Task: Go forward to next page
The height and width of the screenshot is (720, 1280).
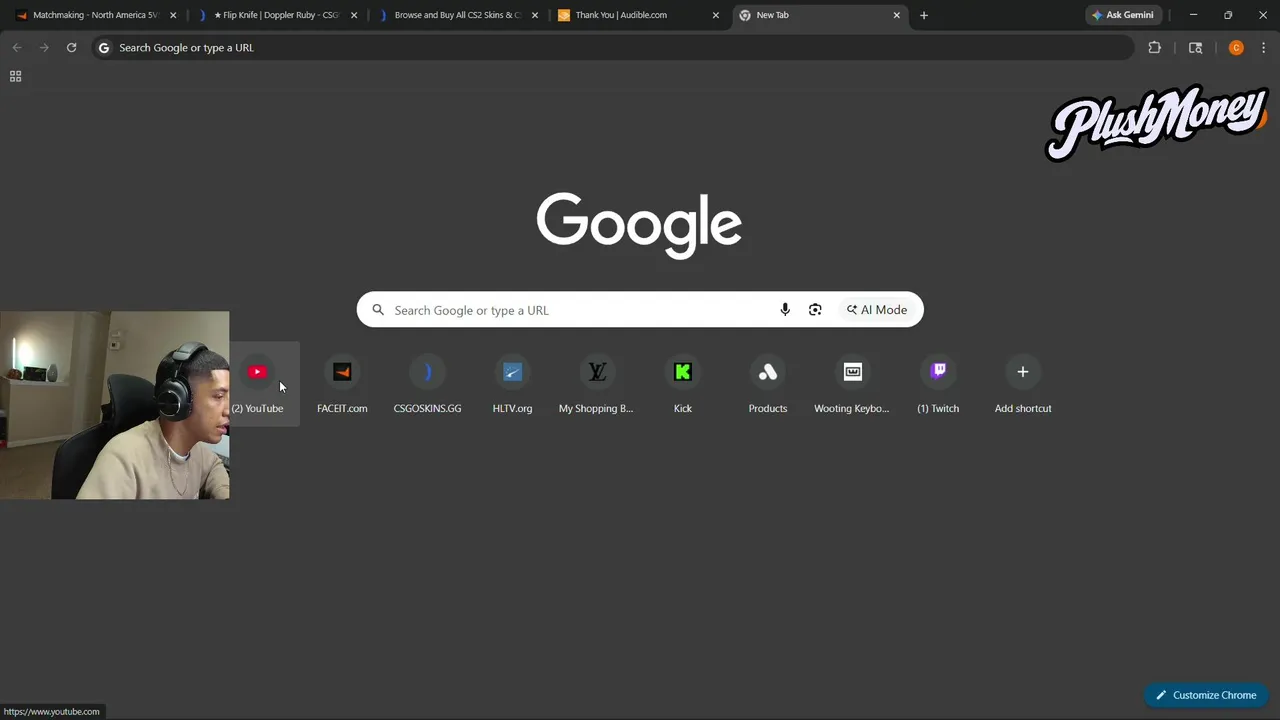Action: pos(44,48)
